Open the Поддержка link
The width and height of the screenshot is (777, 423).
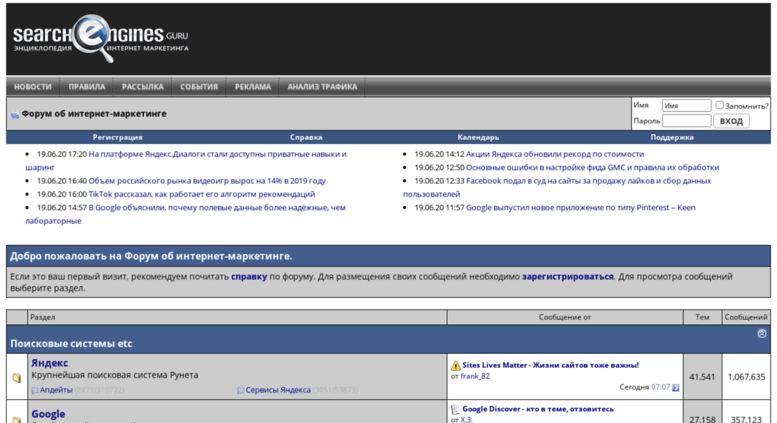coord(672,137)
